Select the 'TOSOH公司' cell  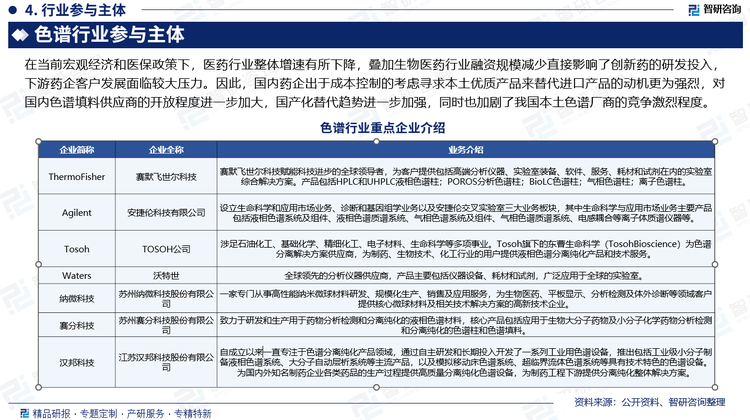[x=166, y=249]
